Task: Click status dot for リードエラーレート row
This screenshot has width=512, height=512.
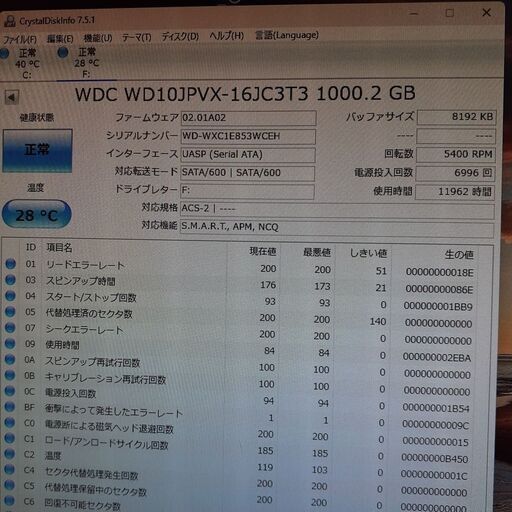Action: pyautogui.click(x=11, y=264)
